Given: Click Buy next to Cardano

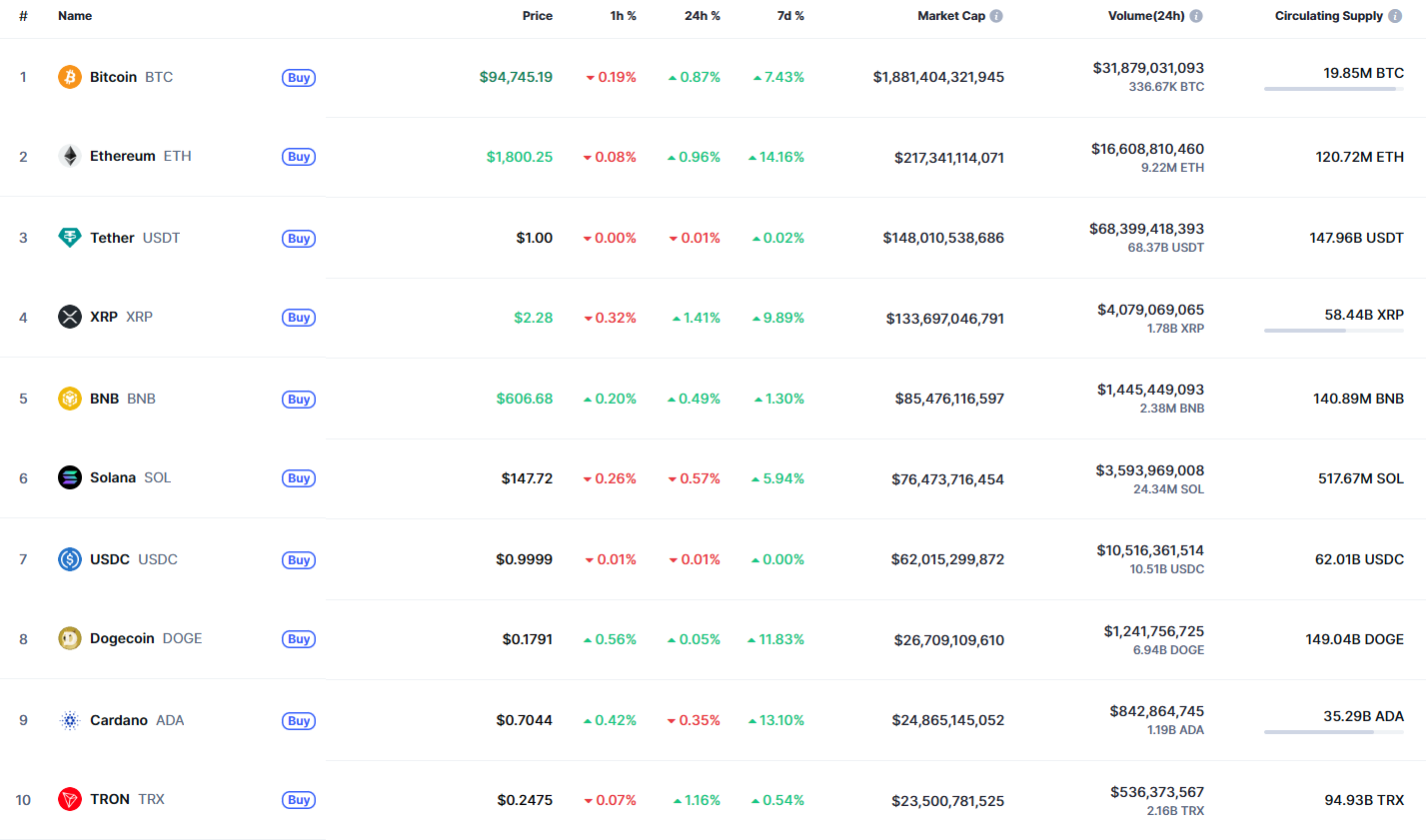Looking at the screenshot, I should [x=299, y=721].
